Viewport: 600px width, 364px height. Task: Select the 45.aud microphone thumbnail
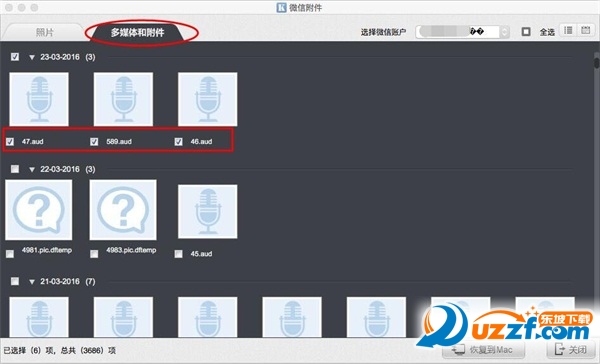207,211
